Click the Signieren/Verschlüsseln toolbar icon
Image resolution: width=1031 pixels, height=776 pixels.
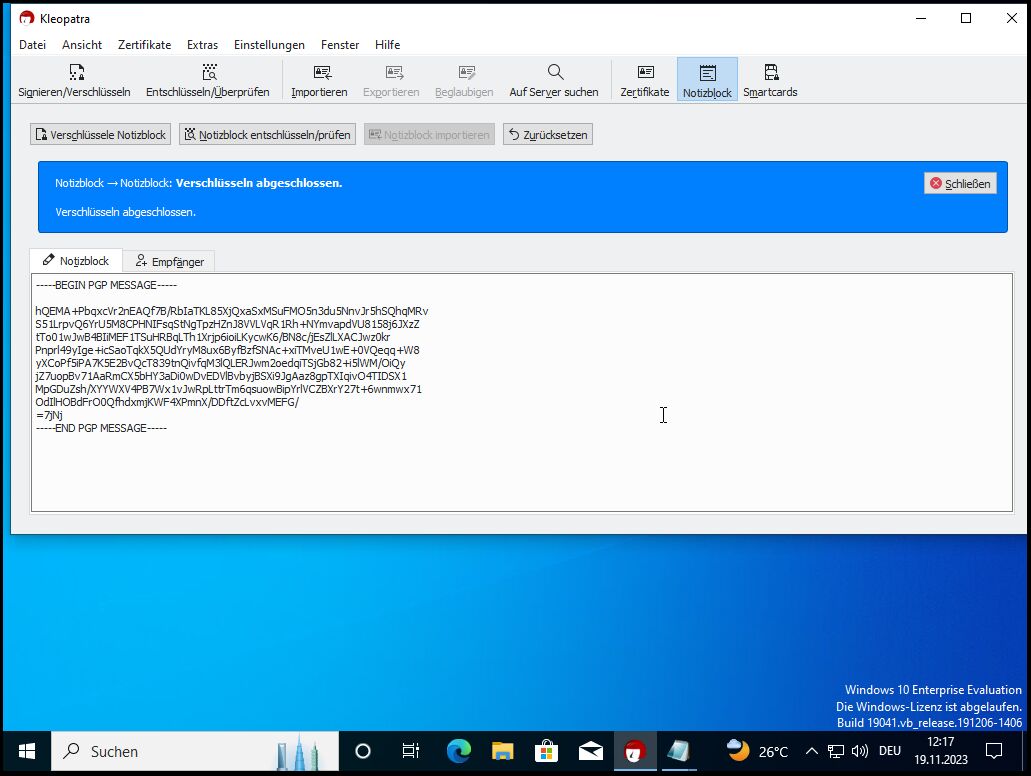click(x=75, y=73)
